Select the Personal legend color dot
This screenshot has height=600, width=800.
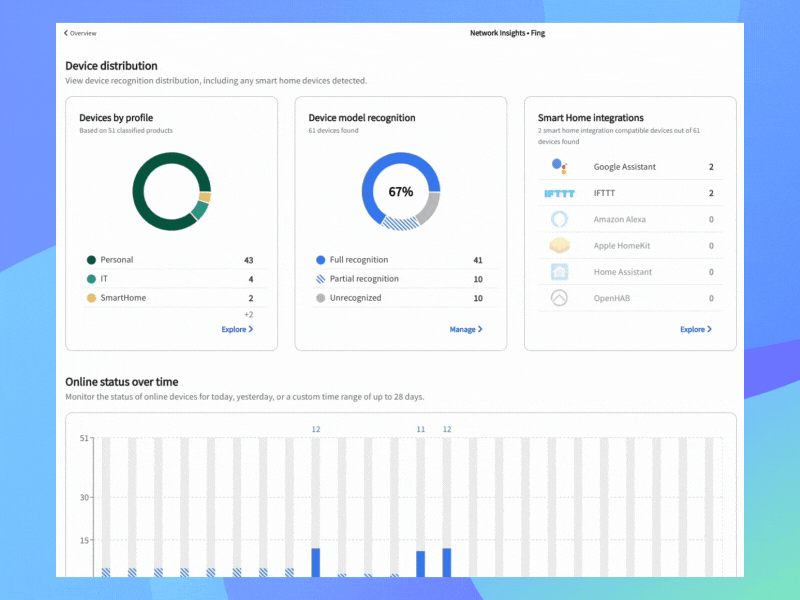(x=91, y=260)
